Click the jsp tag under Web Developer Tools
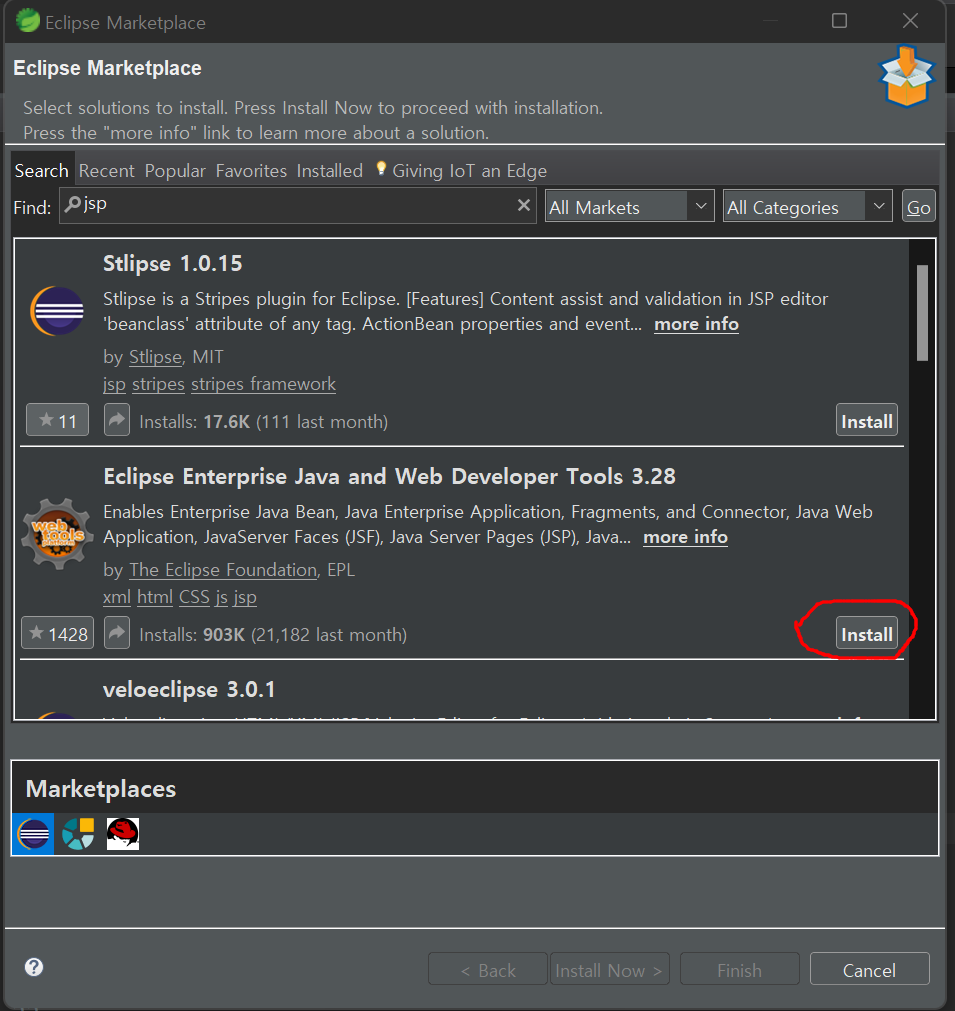 [245, 598]
